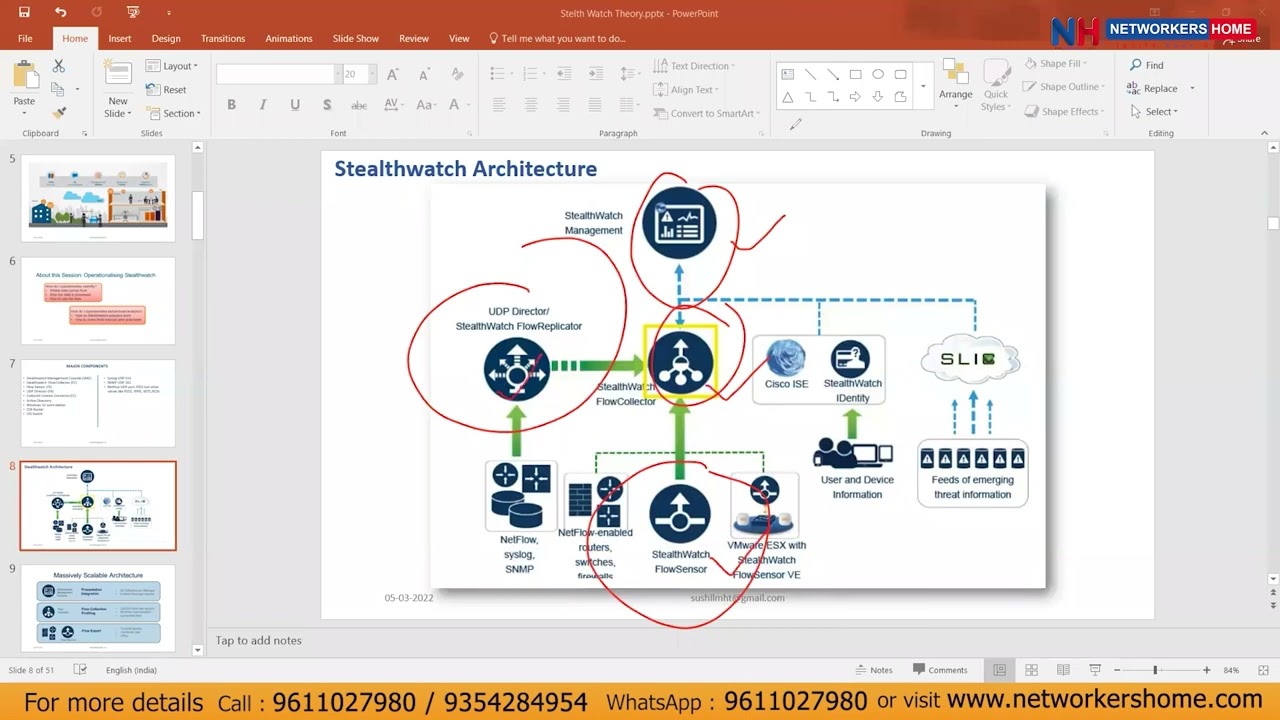Click the Paste clipboard icon

pyautogui.click(x=24, y=75)
